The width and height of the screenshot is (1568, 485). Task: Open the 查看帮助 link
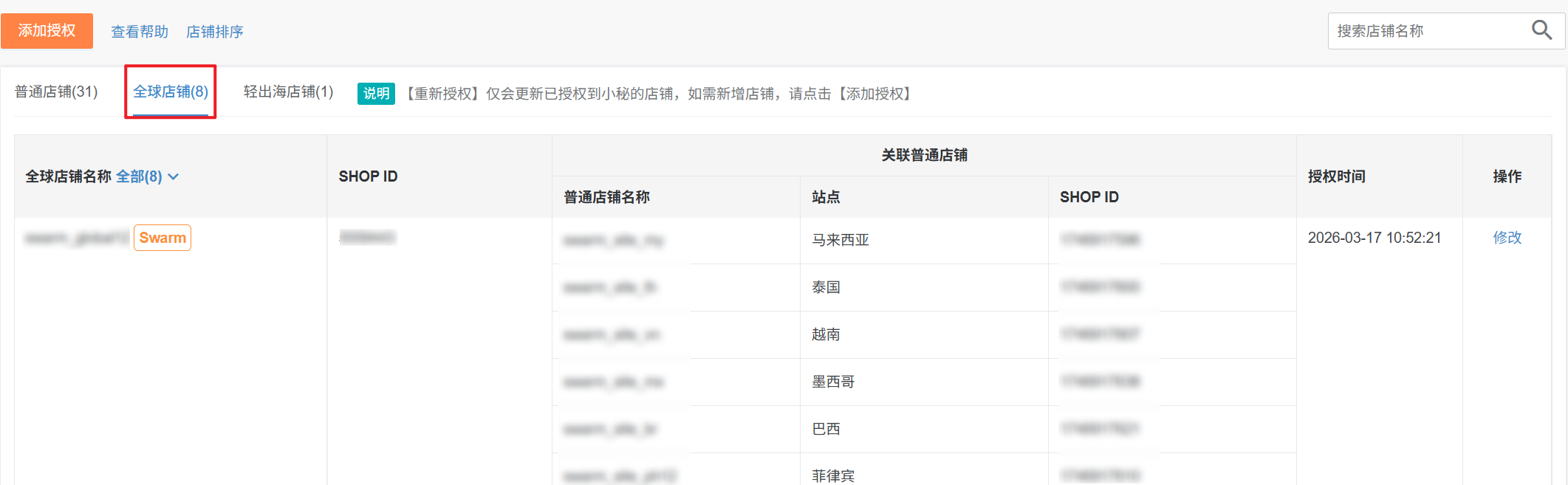(140, 32)
